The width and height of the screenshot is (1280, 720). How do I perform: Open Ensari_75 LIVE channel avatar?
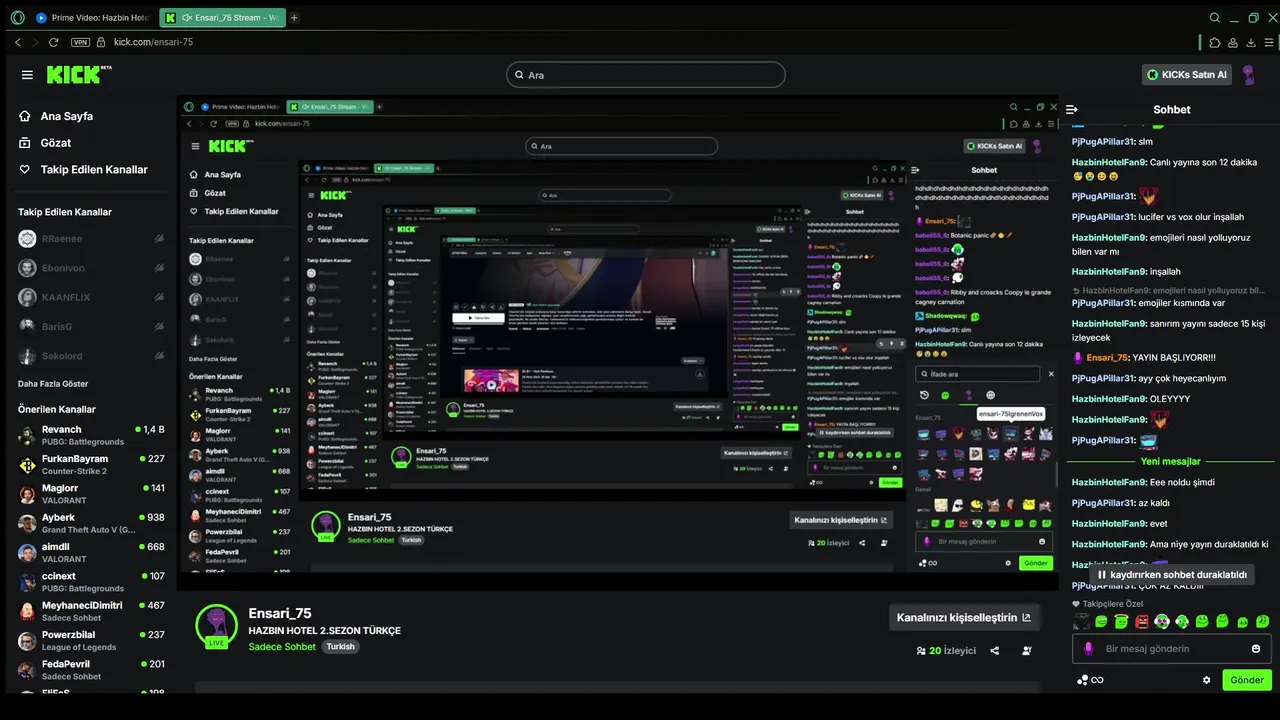(216, 626)
